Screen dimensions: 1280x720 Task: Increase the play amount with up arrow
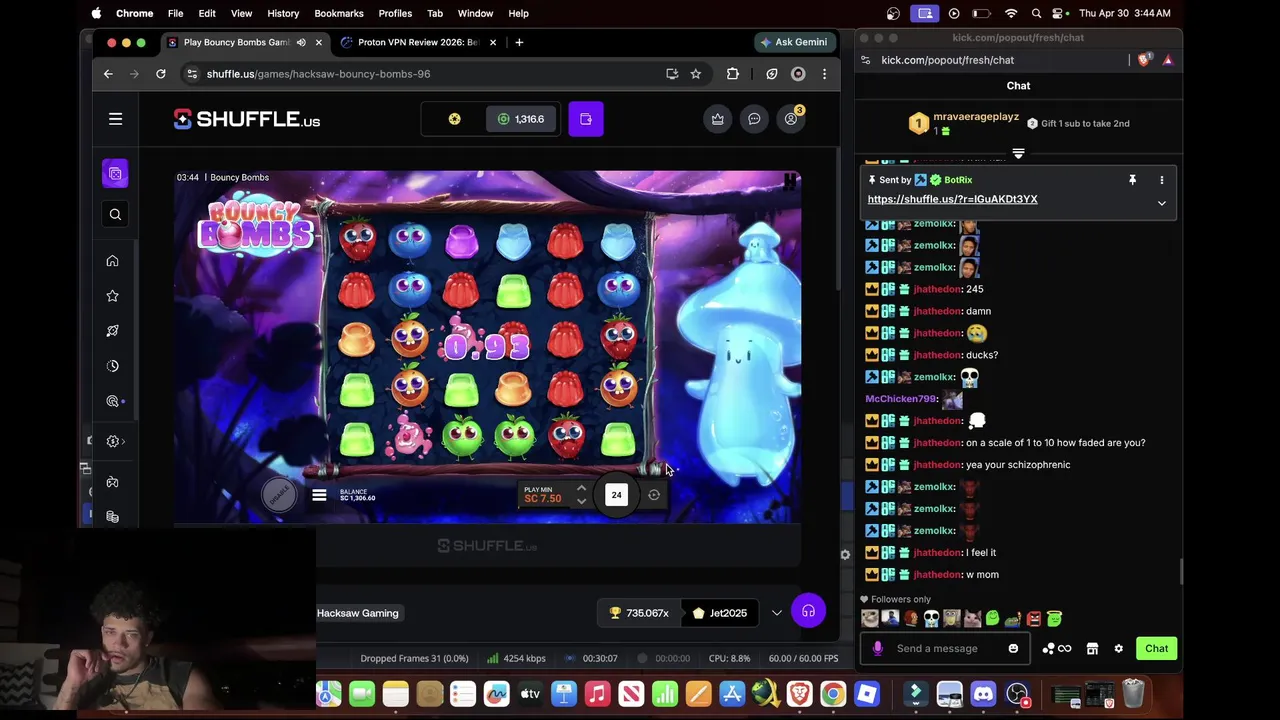[581, 489]
